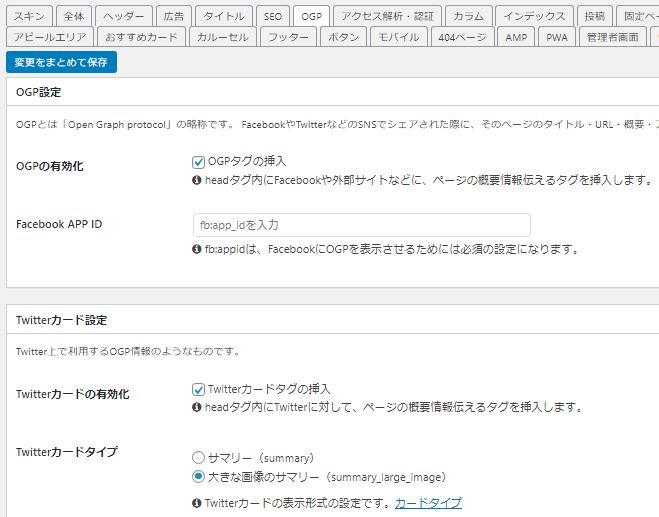Open the ボタン tab

pos(343,37)
